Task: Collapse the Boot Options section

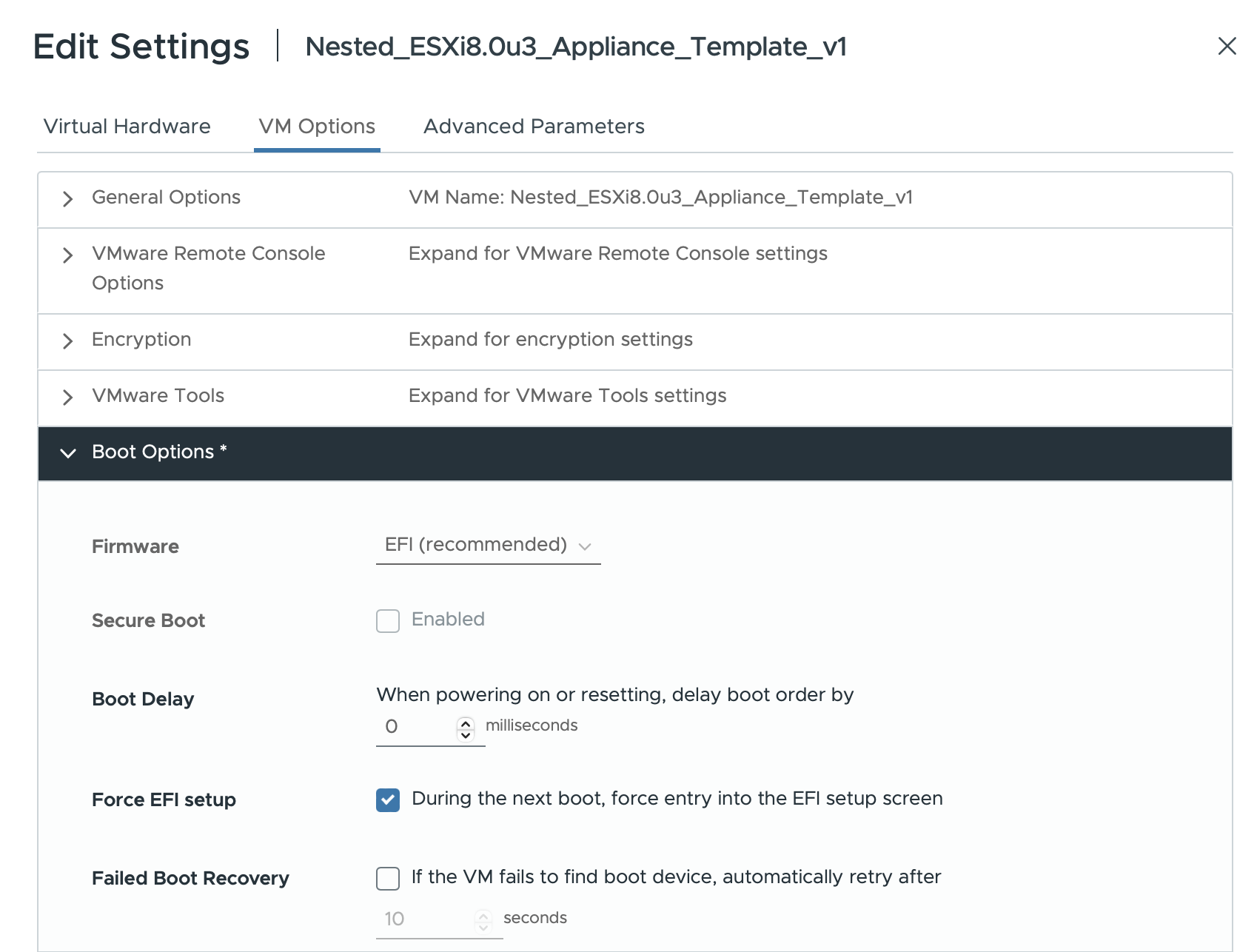Action: click(67, 453)
